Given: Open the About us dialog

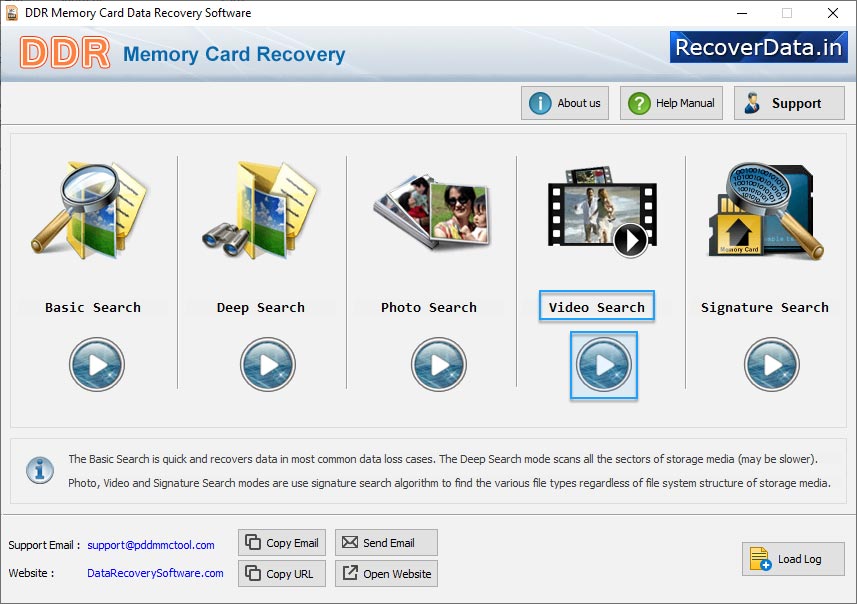Looking at the screenshot, I should click(x=565, y=103).
